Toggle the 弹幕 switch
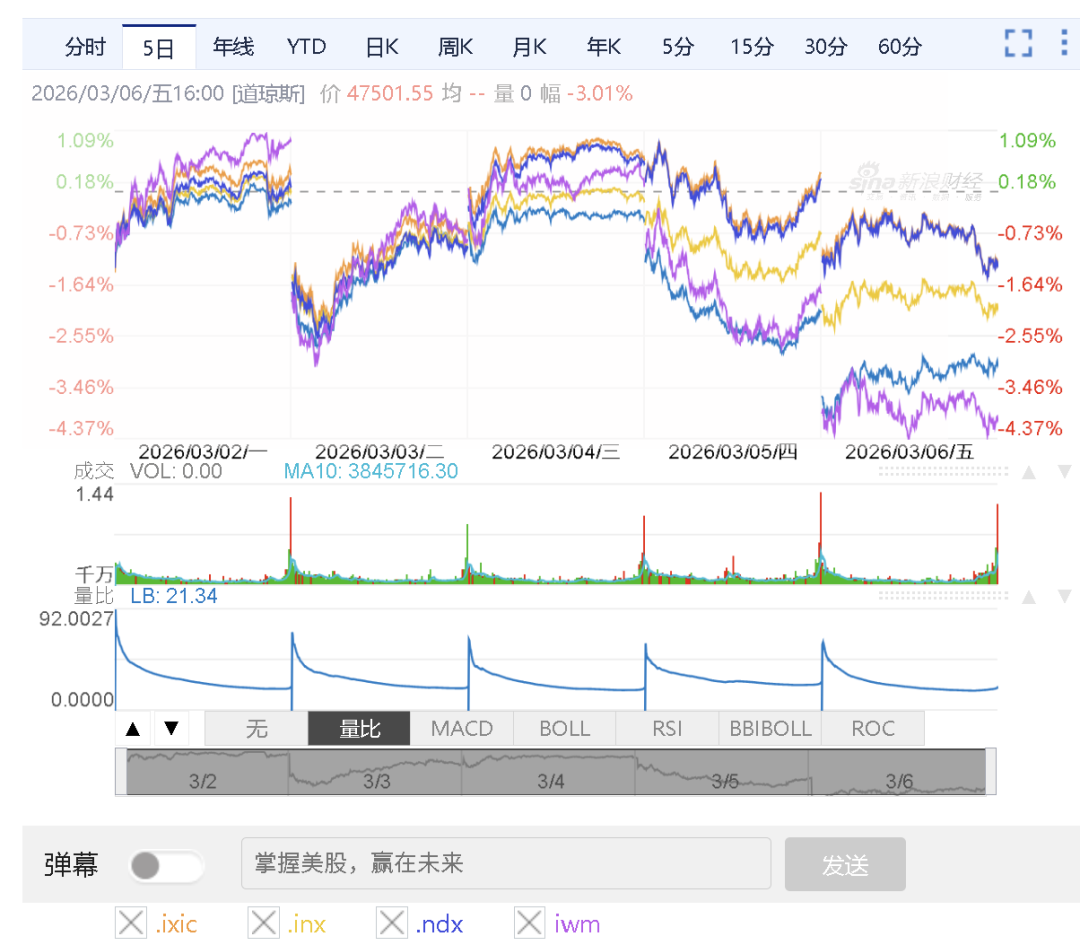The width and height of the screenshot is (1080, 945). tap(166, 866)
